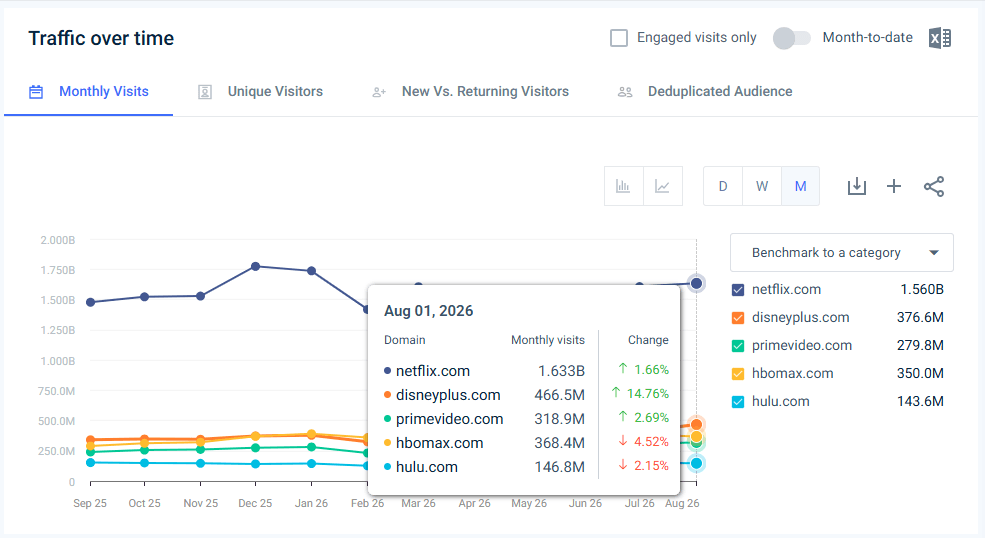Toggle Month-to-date switch
This screenshot has width=985, height=538.
point(792,38)
